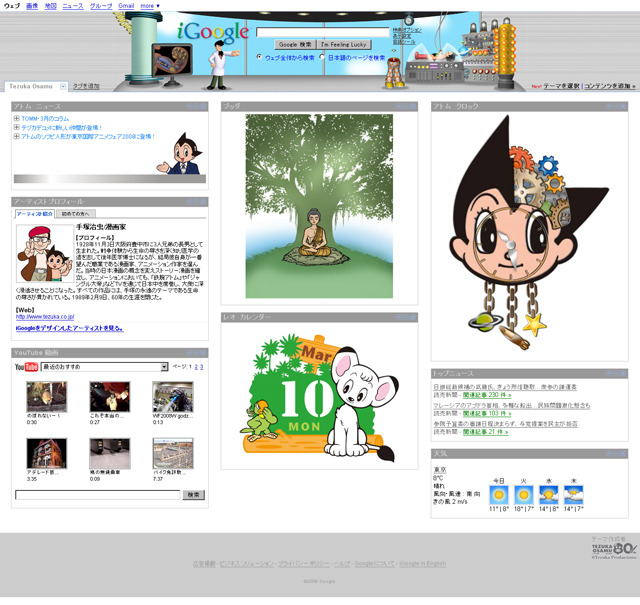The image size is (640, 605).
Task: Open Gmail in top navigation
Action: [126, 6]
